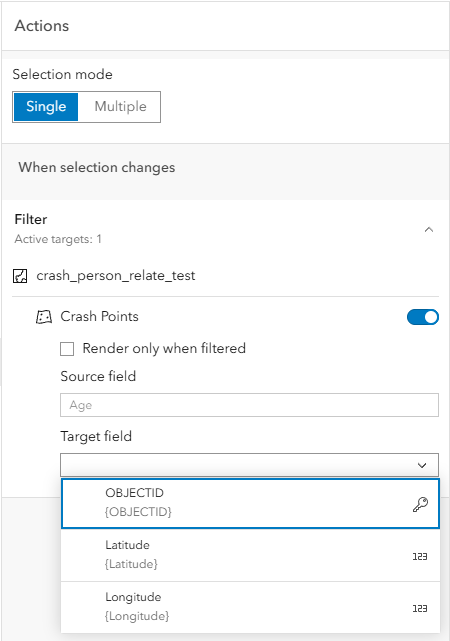Viewport: 450px width, 641px height.
Task: Click the Crash Points layer label
Action: [x=99, y=316]
